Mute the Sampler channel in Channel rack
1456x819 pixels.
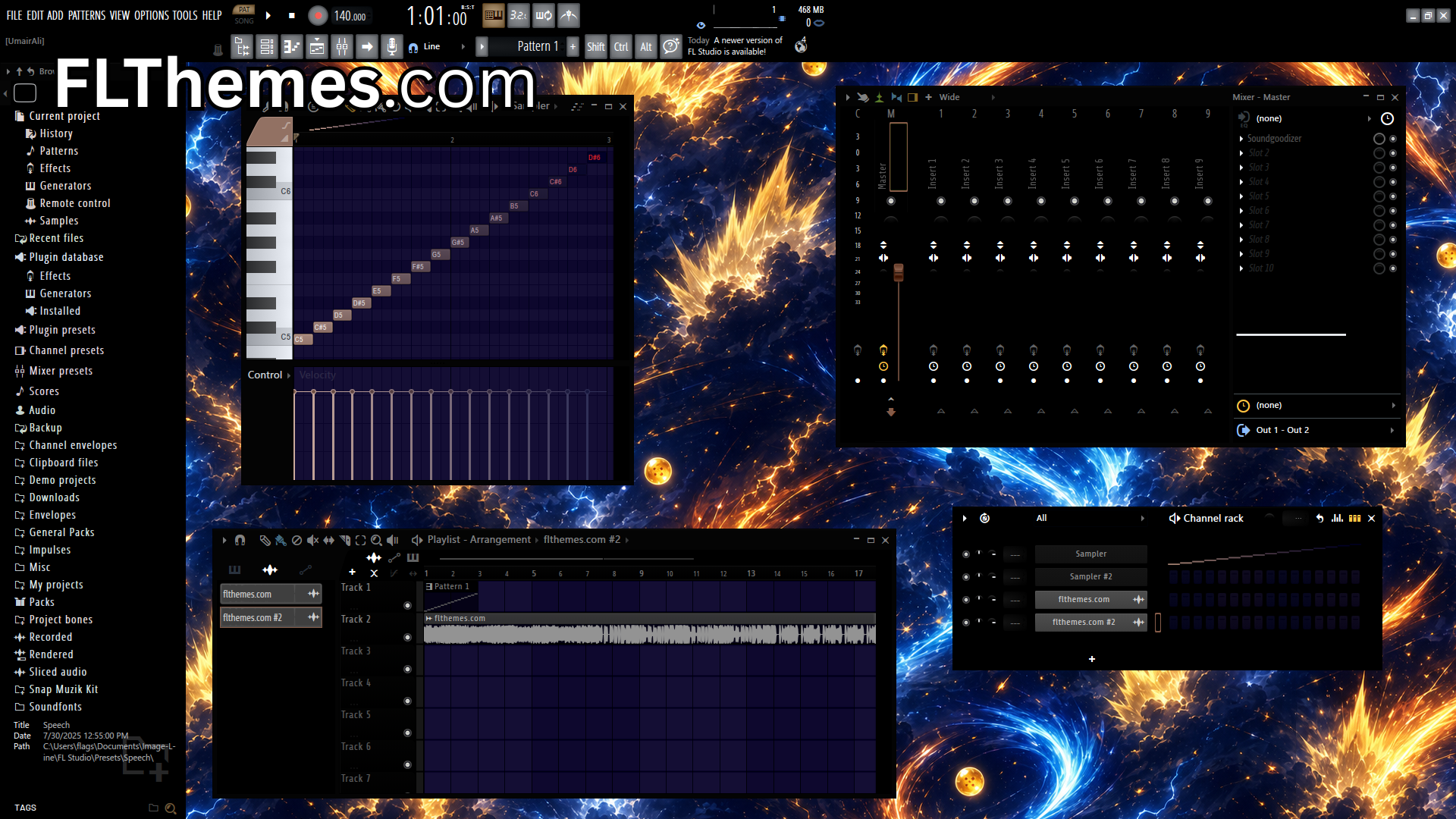pyautogui.click(x=965, y=554)
